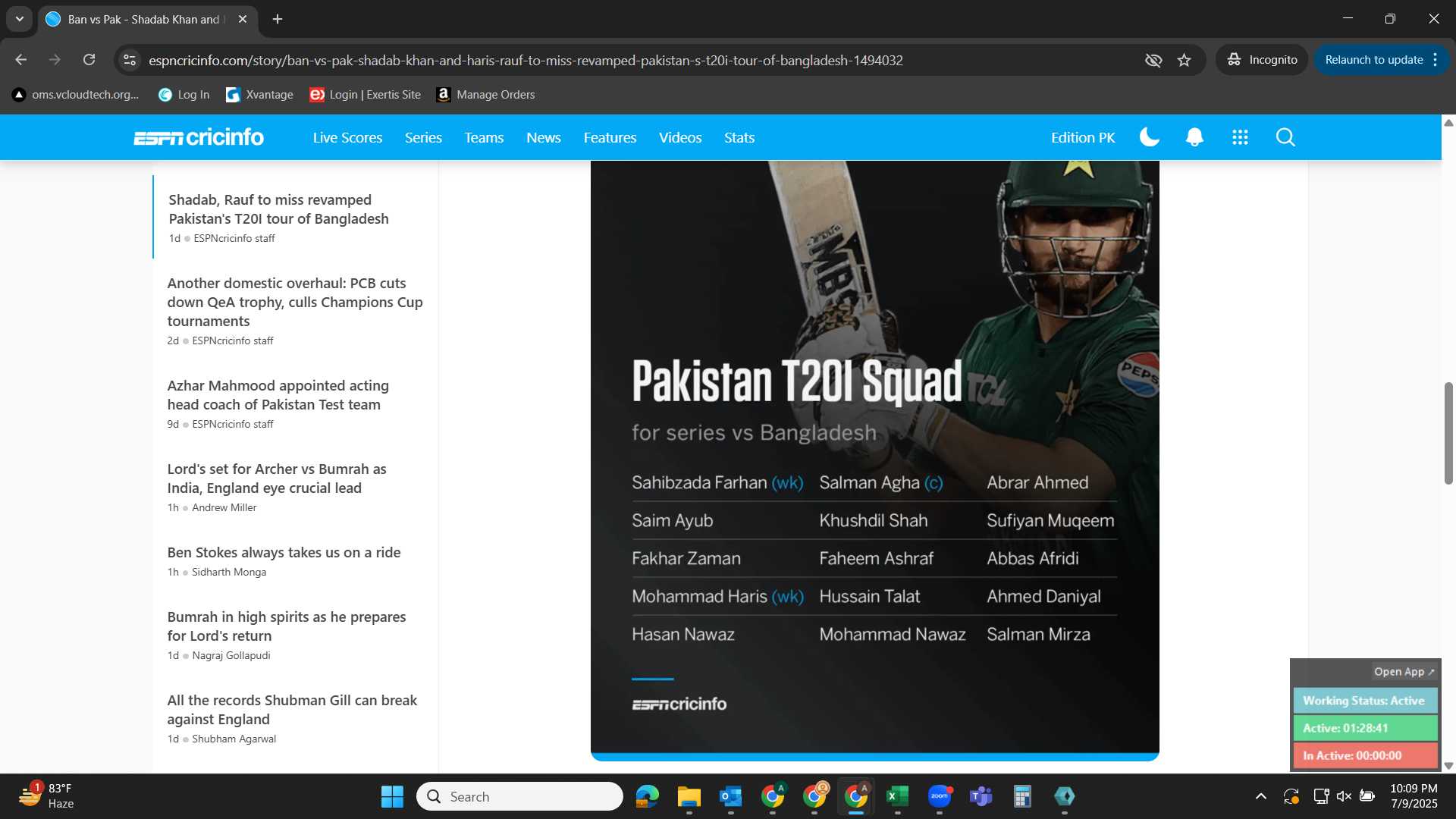Open the Series menu
1456x819 pixels.
pos(423,137)
